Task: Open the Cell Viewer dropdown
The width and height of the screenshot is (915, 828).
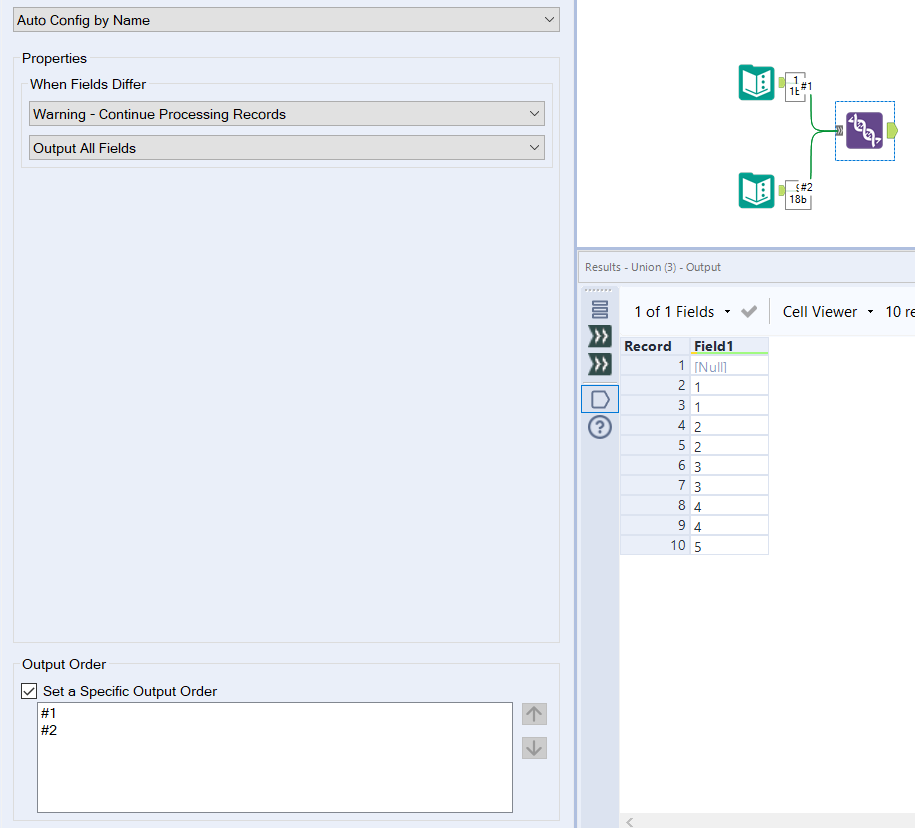Action: [x=868, y=311]
